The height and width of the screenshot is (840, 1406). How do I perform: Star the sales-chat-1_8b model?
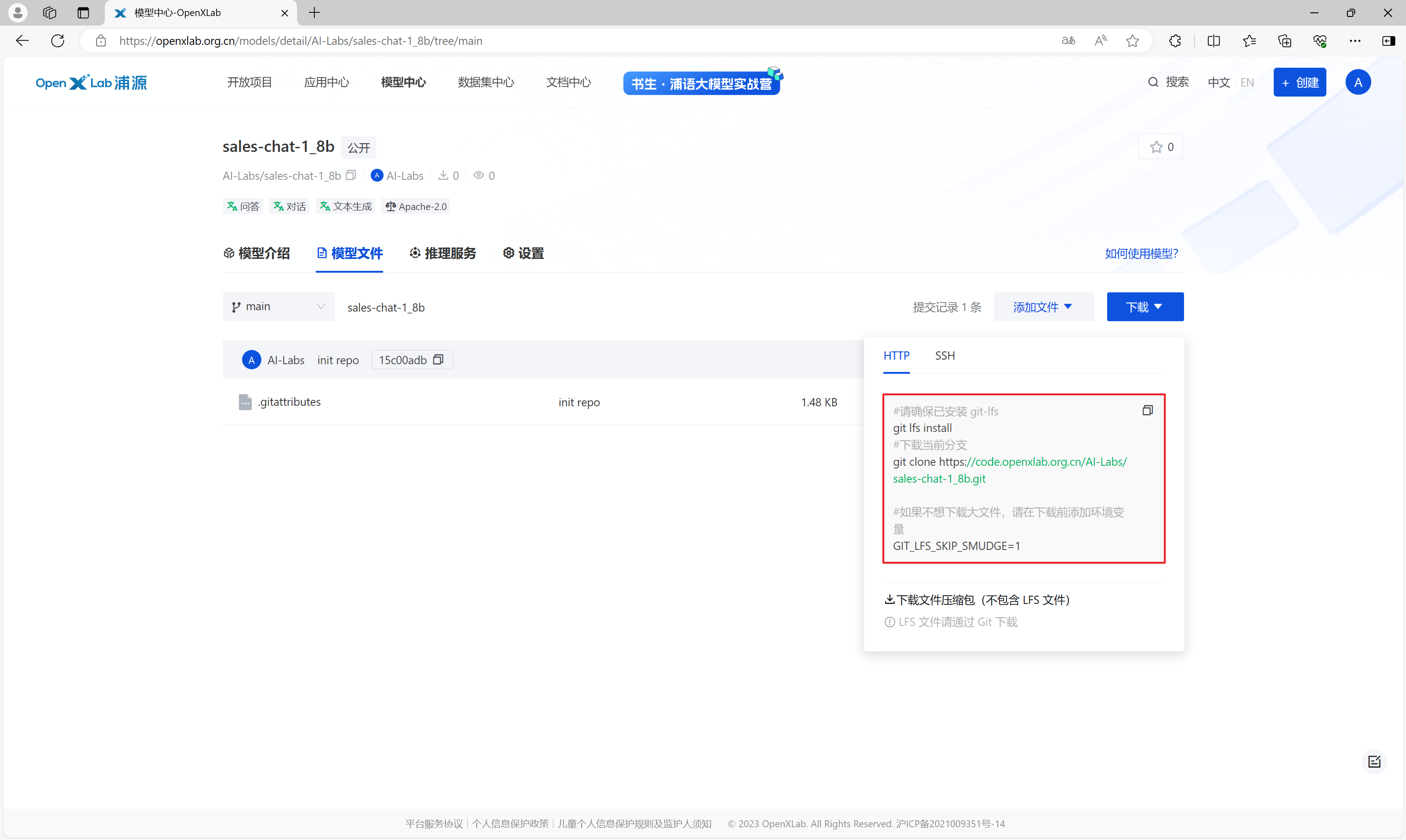click(1161, 147)
